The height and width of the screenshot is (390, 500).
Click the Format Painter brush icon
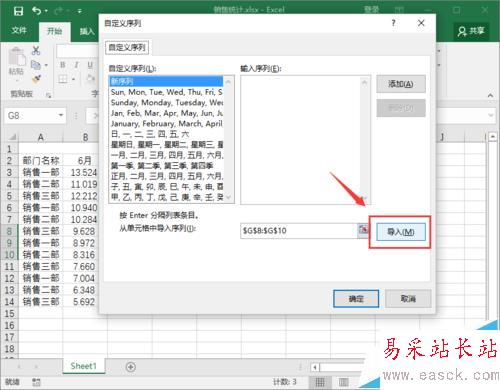[x=36, y=79]
